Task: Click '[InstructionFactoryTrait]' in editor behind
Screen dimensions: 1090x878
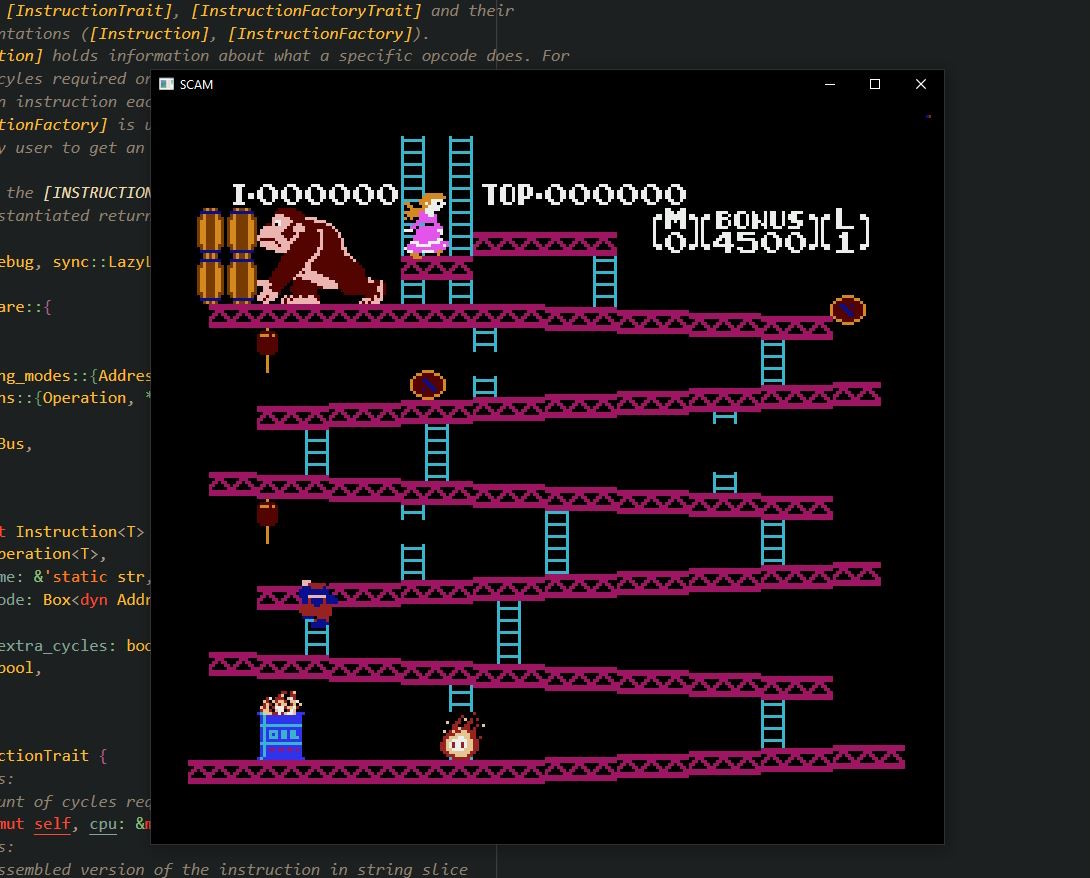Action: [x=306, y=10]
